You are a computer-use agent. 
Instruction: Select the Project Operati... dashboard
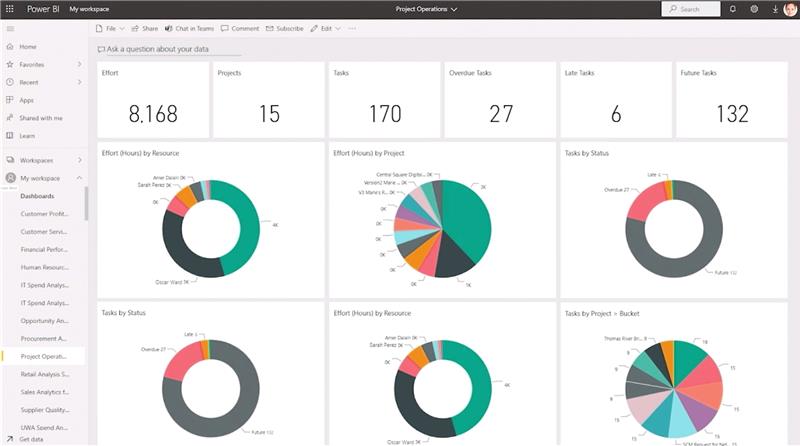pyautogui.click(x=43, y=357)
